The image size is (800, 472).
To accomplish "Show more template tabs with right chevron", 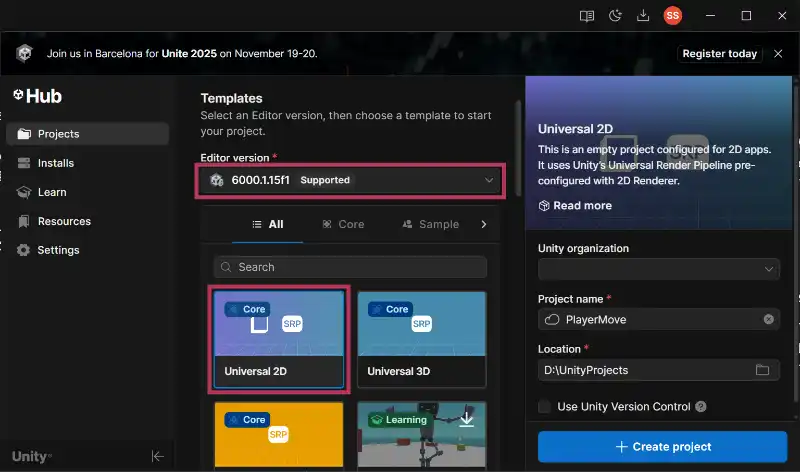I will tap(484, 224).
